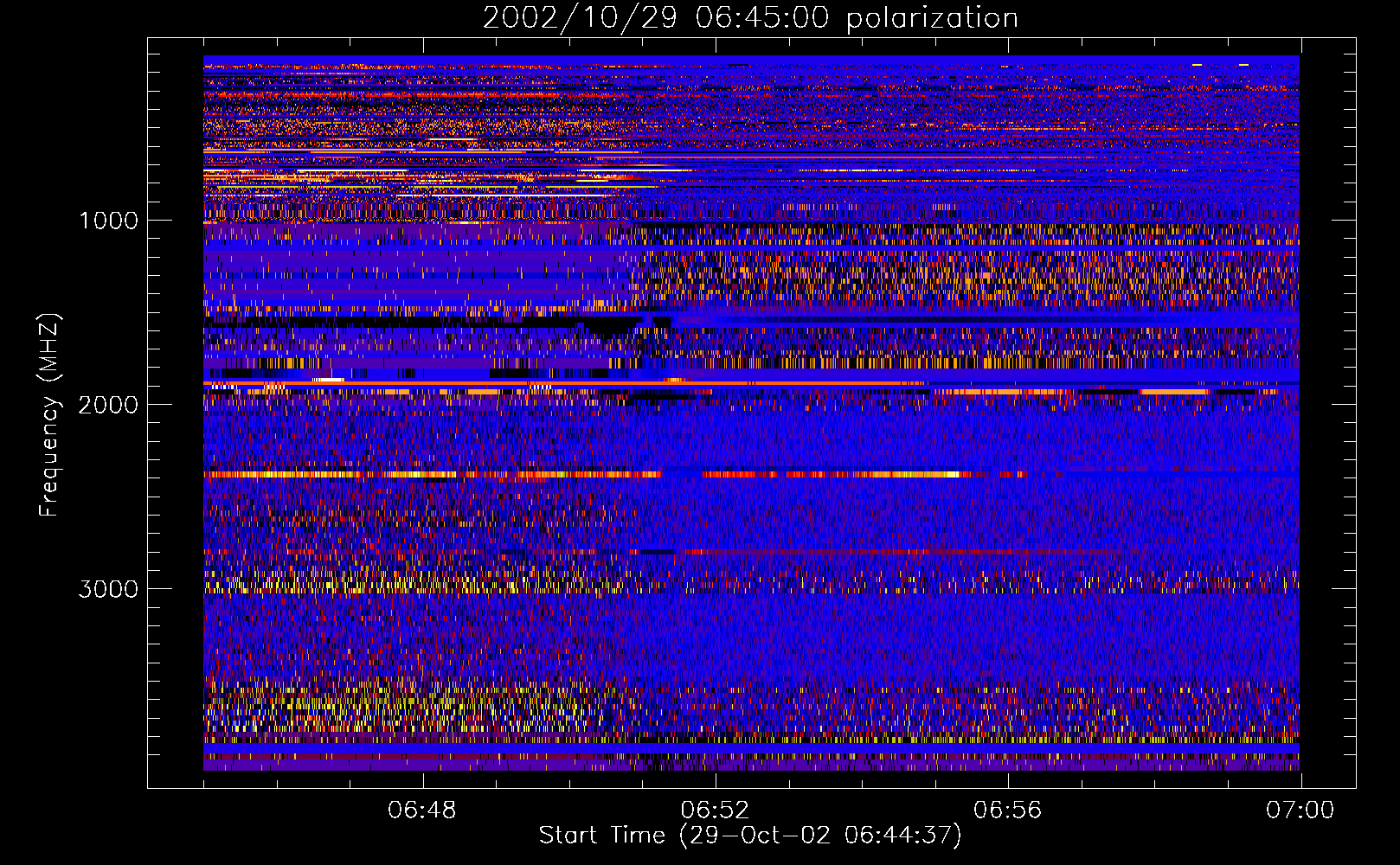Click the 06:48 time tick label
The width and height of the screenshot is (1400, 865).
(x=422, y=811)
